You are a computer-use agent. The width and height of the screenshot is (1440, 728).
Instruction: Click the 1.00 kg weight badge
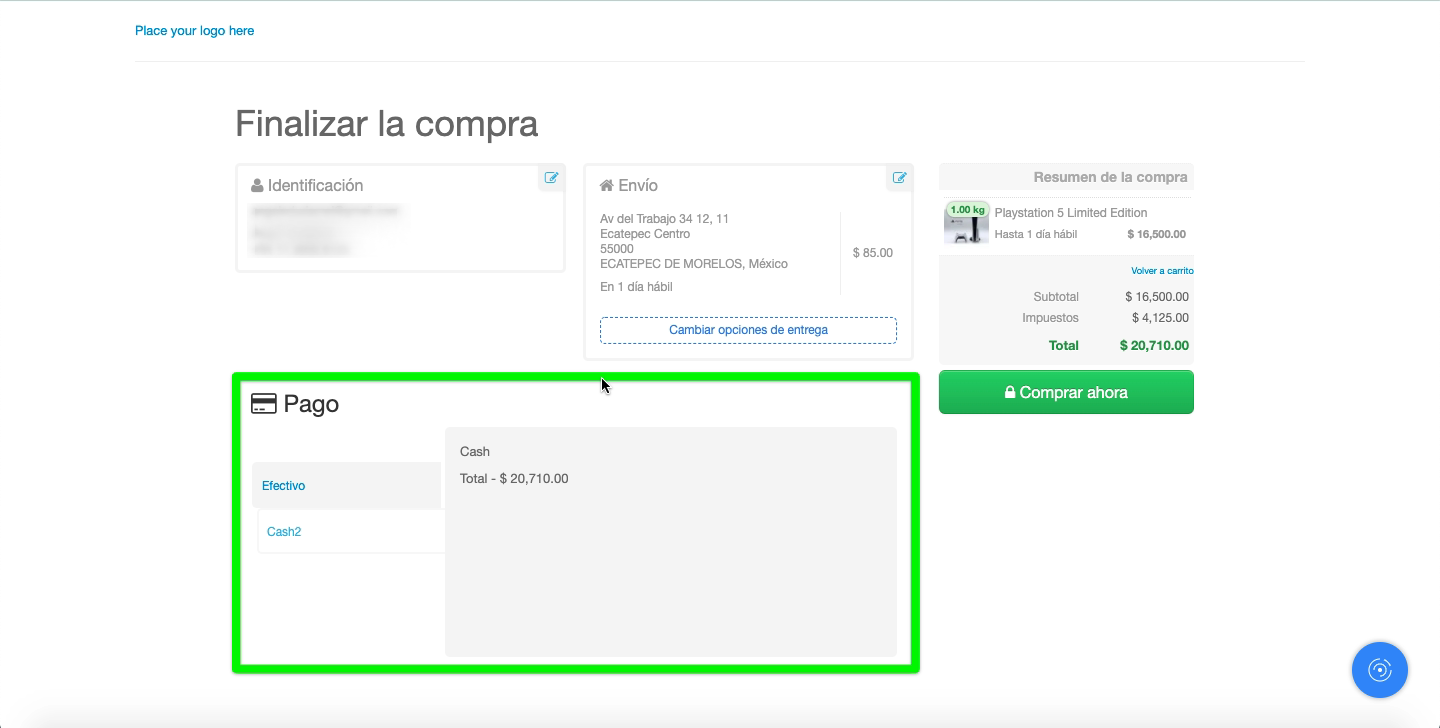click(x=967, y=210)
